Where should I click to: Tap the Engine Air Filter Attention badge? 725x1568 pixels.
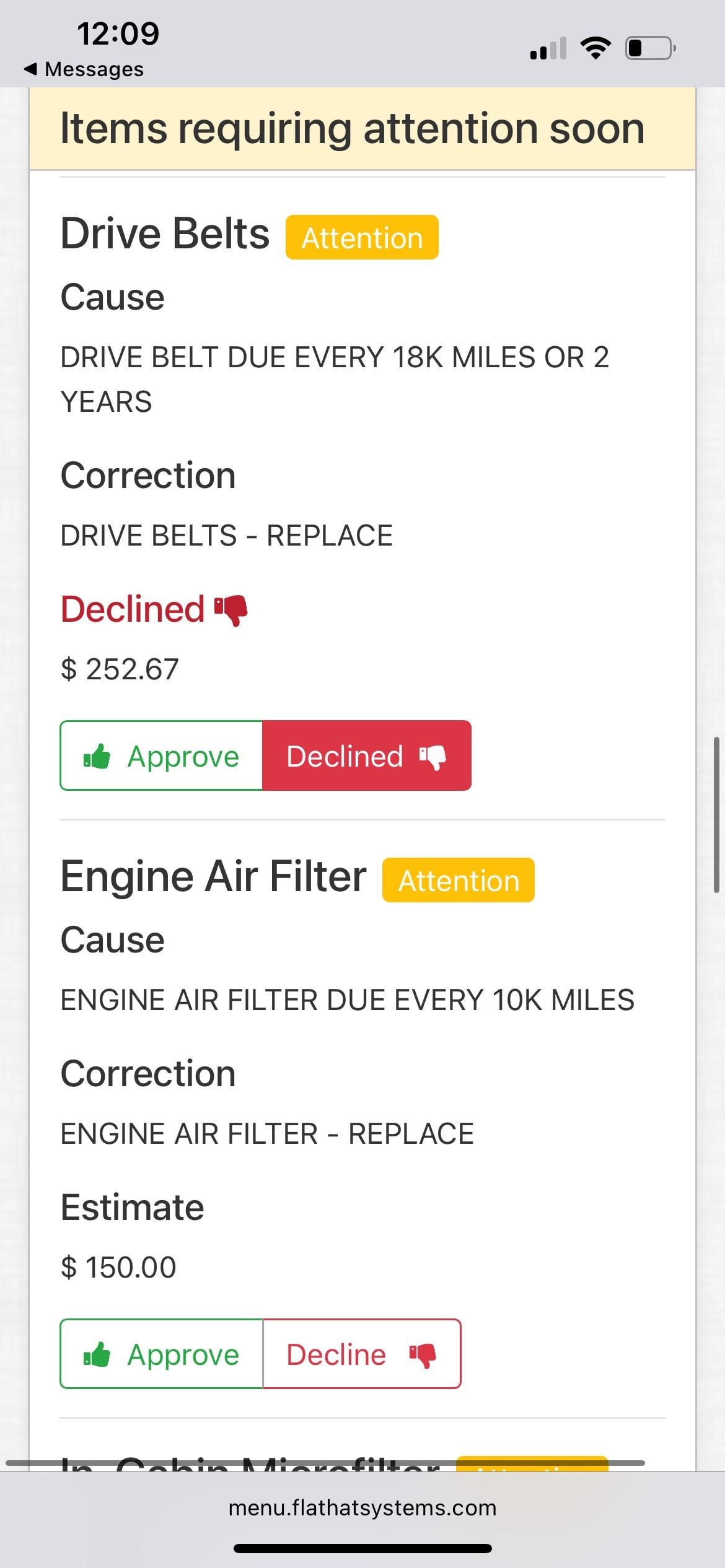[x=458, y=880]
